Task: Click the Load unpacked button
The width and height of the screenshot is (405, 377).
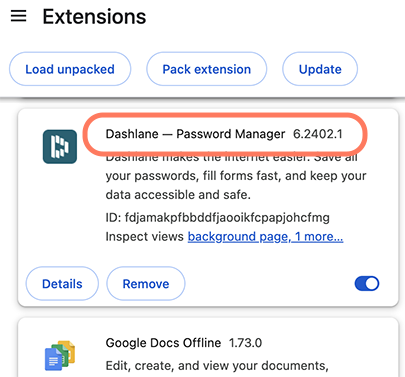Action: 70,69
